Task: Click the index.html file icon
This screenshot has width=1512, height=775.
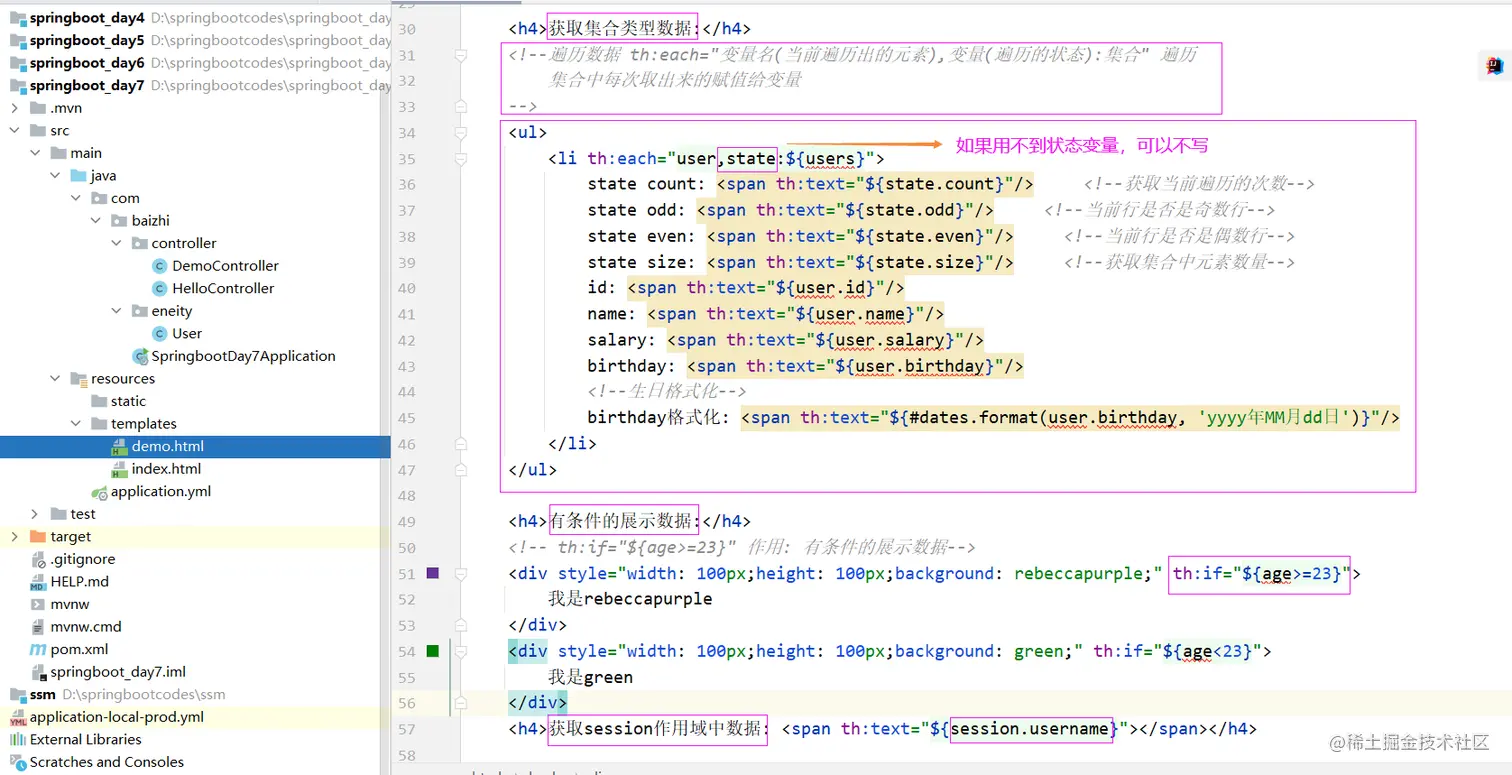Action: [x=119, y=469]
